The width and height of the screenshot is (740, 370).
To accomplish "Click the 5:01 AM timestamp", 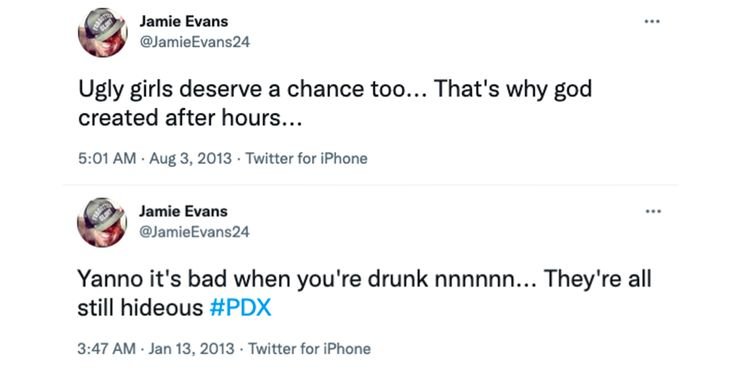I will [107, 159].
